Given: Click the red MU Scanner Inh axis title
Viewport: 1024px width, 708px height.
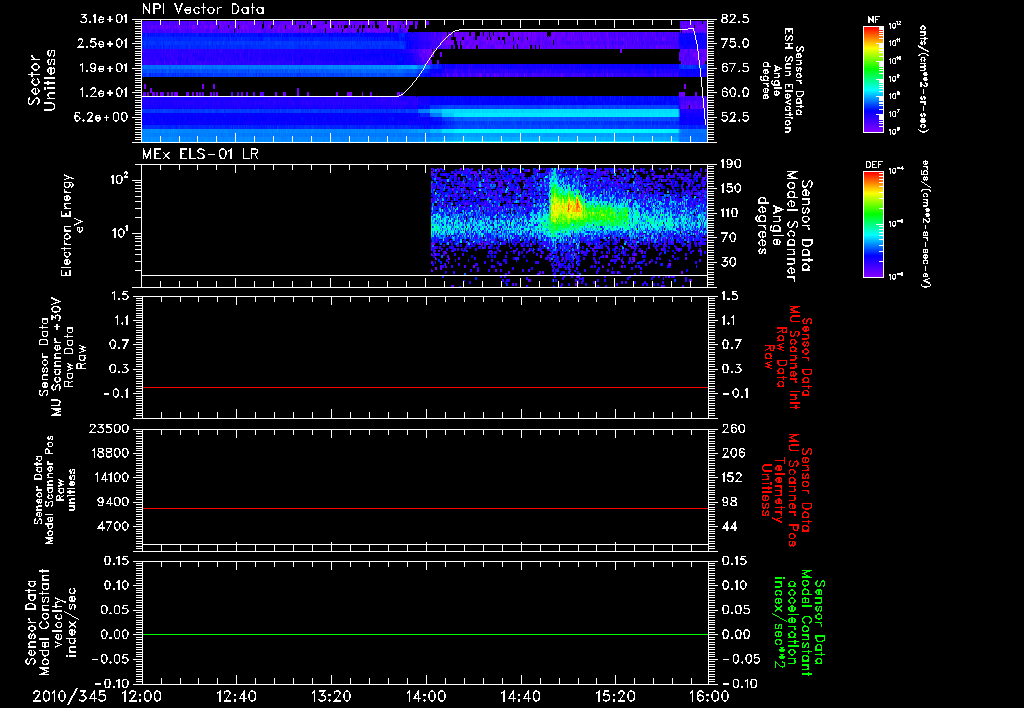Looking at the screenshot, I should coord(787,357).
